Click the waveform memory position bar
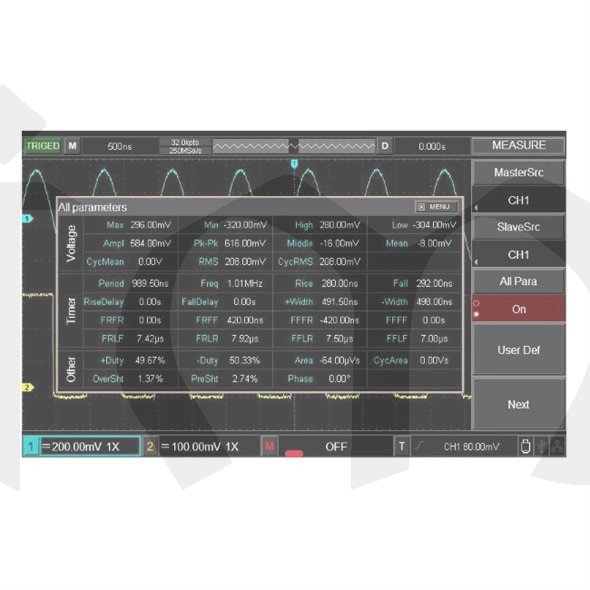The image size is (590, 590). pyautogui.click(x=294, y=146)
